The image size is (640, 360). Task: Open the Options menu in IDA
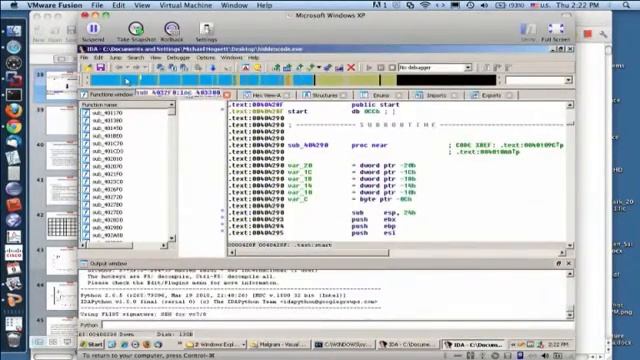pos(206,58)
